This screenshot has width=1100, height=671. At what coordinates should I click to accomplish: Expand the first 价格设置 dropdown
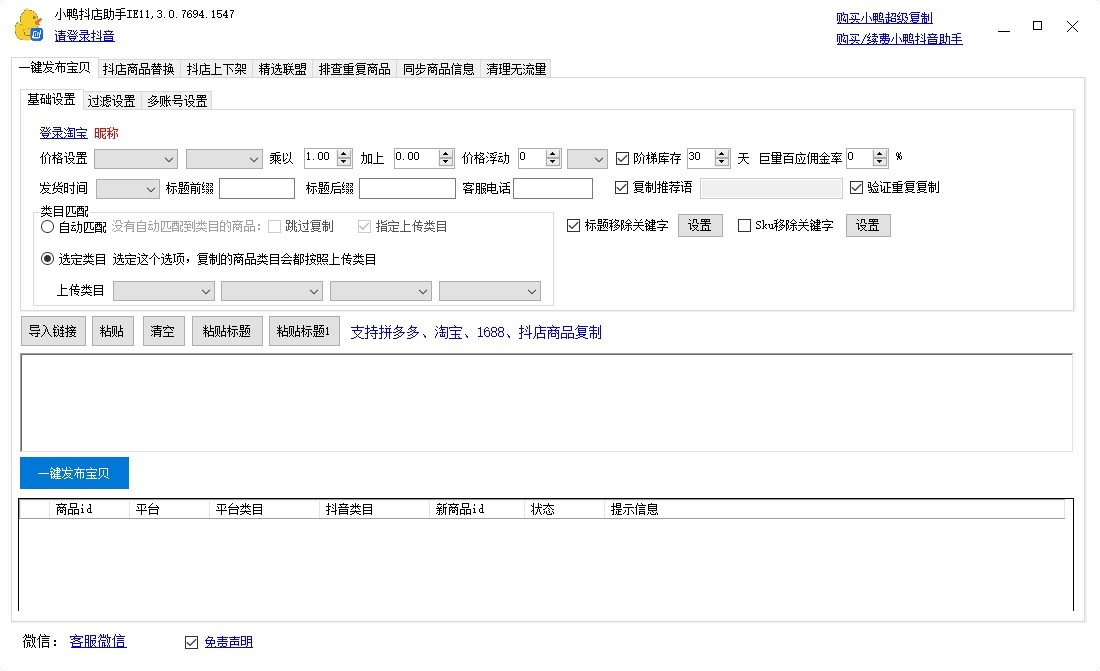coord(135,159)
